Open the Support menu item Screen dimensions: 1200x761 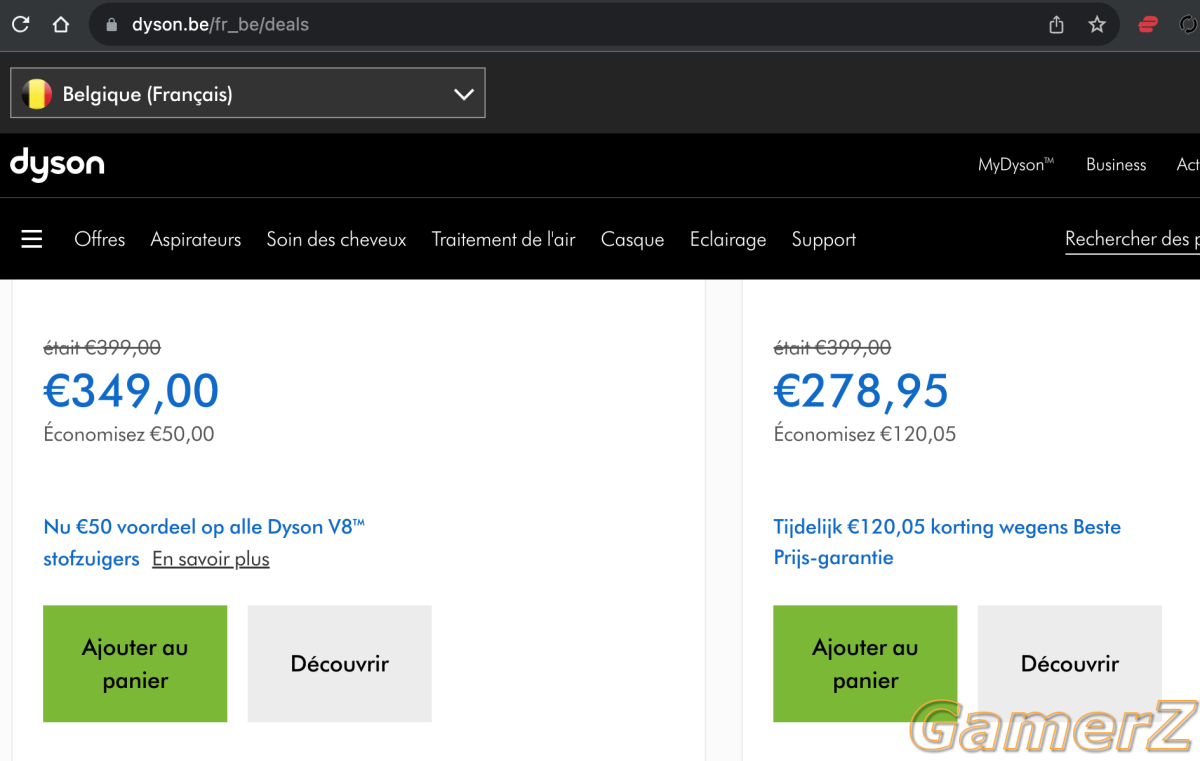tap(824, 239)
